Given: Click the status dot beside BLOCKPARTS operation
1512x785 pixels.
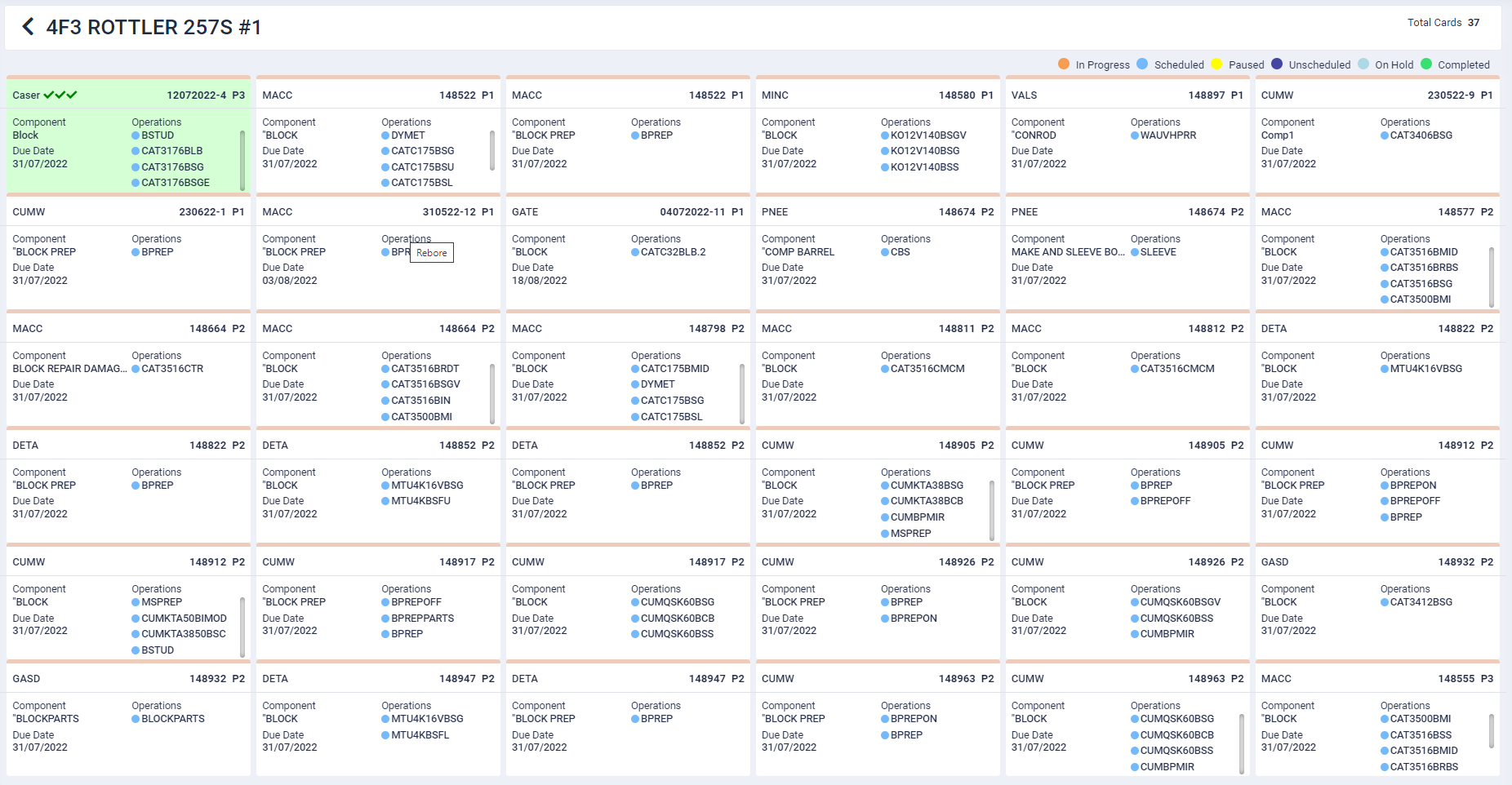Looking at the screenshot, I should click(x=136, y=719).
